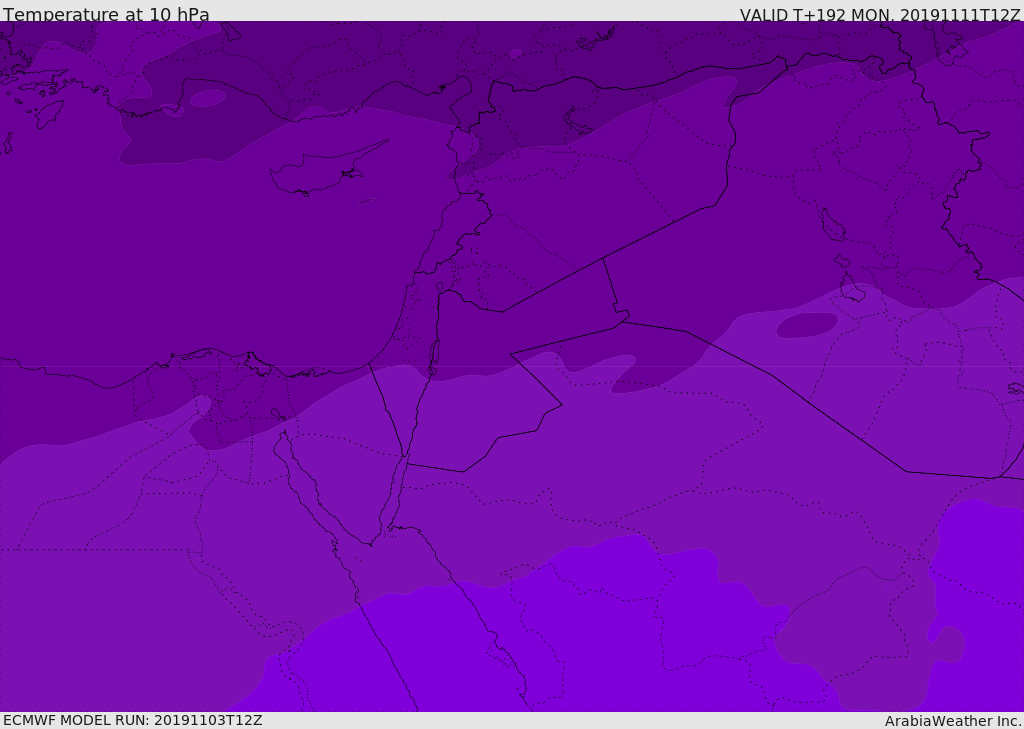1024x729 pixels.
Task: Click the 'ArabiaWeather Inc.' credit text
Action: point(952,721)
